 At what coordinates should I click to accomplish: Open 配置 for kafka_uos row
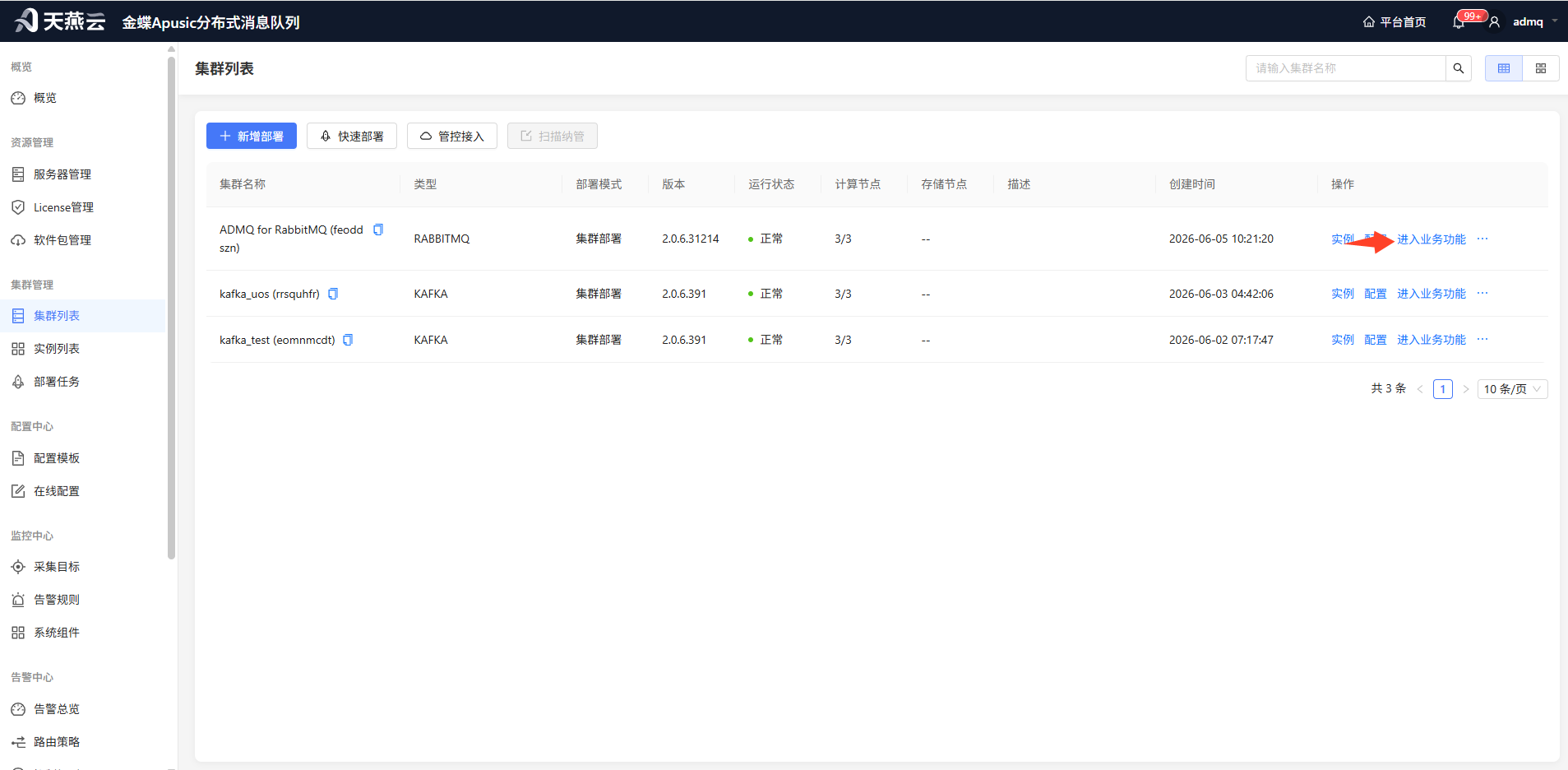pos(1376,294)
